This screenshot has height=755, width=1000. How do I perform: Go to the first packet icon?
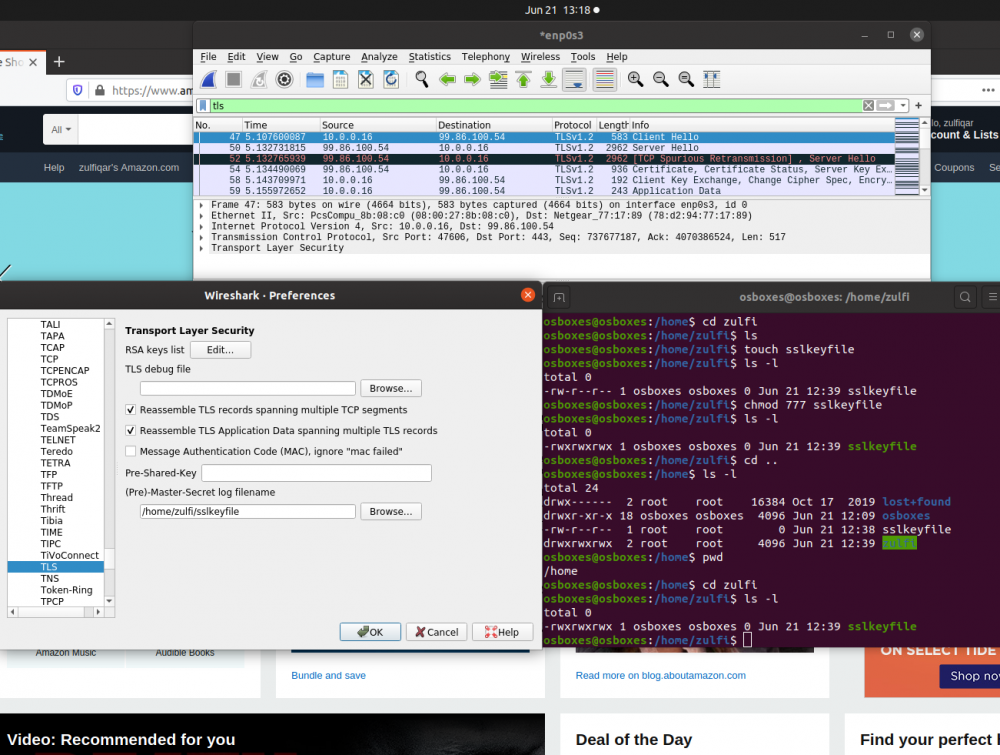coord(522,80)
